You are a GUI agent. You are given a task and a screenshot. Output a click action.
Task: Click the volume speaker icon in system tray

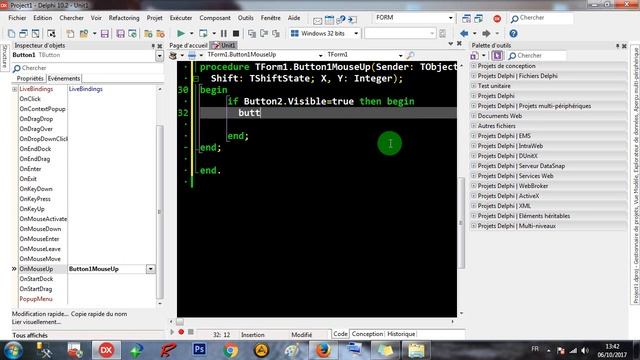click(x=585, y=350)
